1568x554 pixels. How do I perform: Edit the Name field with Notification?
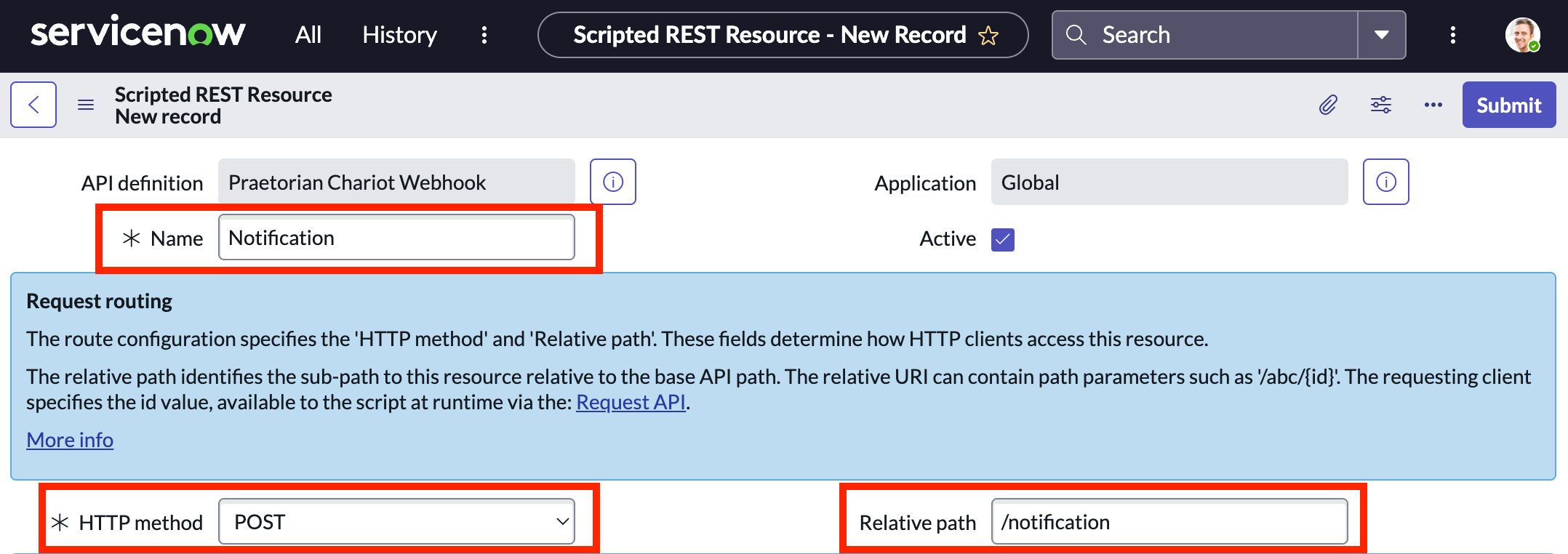396,237
